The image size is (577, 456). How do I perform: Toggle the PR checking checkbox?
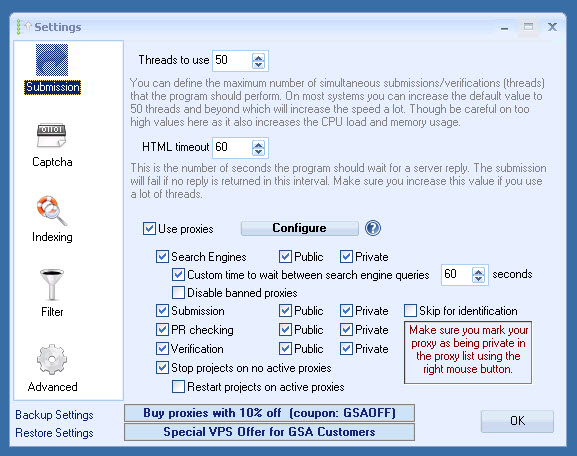162,329
